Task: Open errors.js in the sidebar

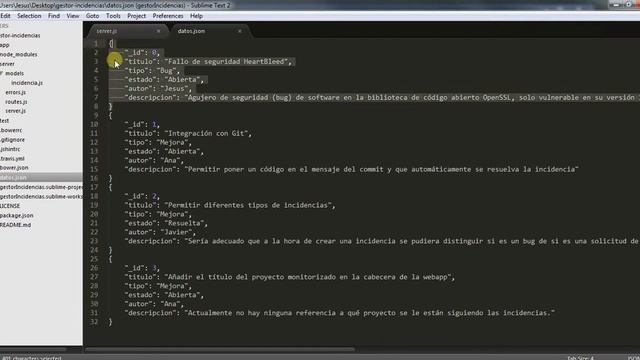Action: (x=16, y=92)
